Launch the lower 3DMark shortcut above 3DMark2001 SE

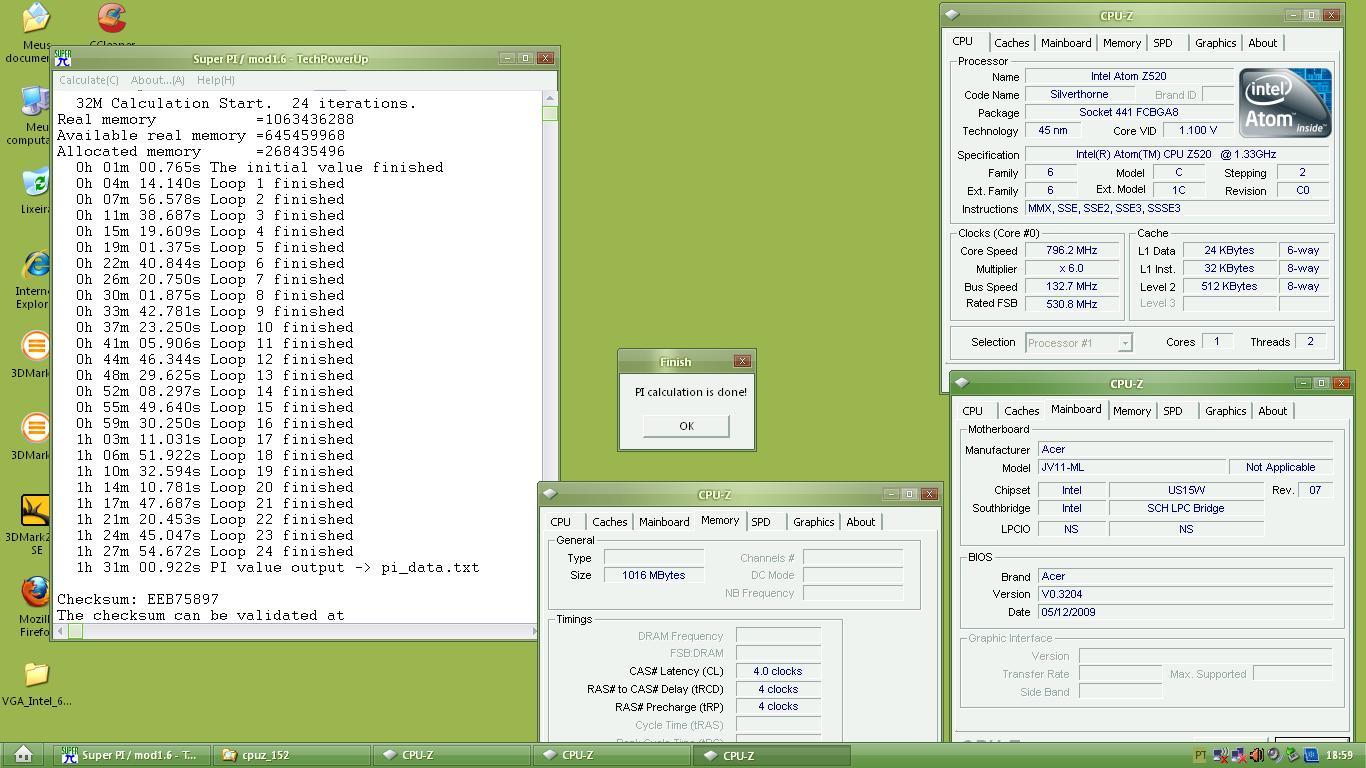35,428
